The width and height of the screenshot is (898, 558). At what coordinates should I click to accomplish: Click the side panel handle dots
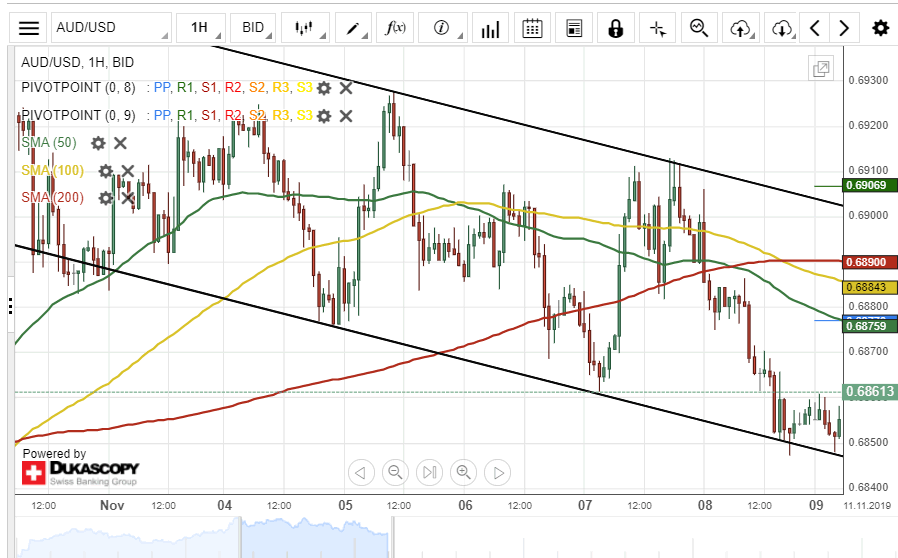coord(11,306)
